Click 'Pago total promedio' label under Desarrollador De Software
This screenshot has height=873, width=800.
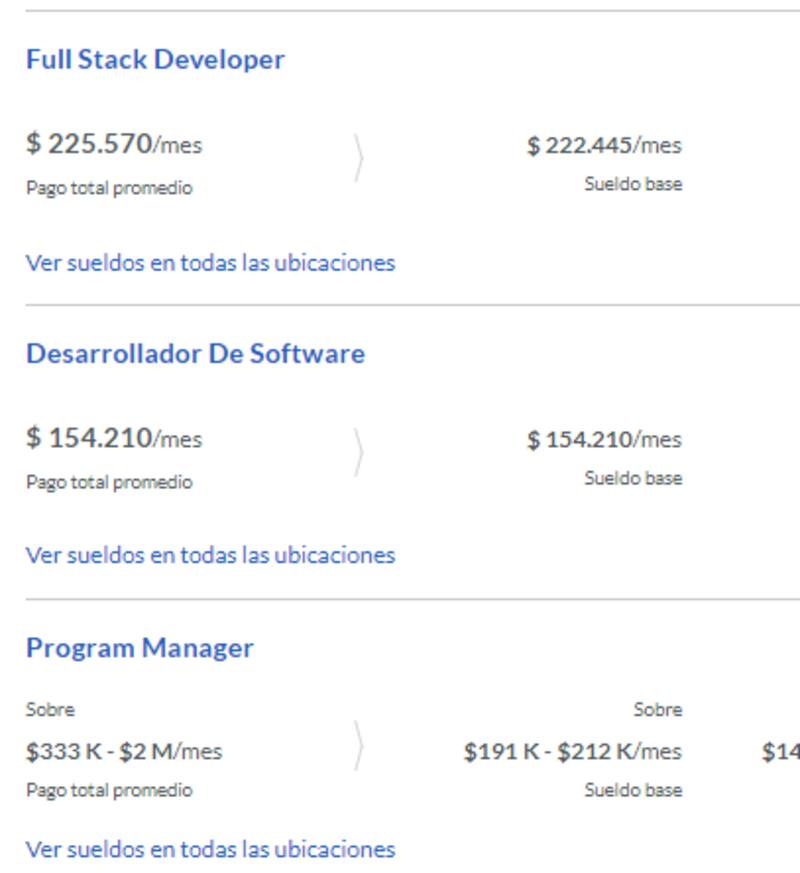coord(109,482)
